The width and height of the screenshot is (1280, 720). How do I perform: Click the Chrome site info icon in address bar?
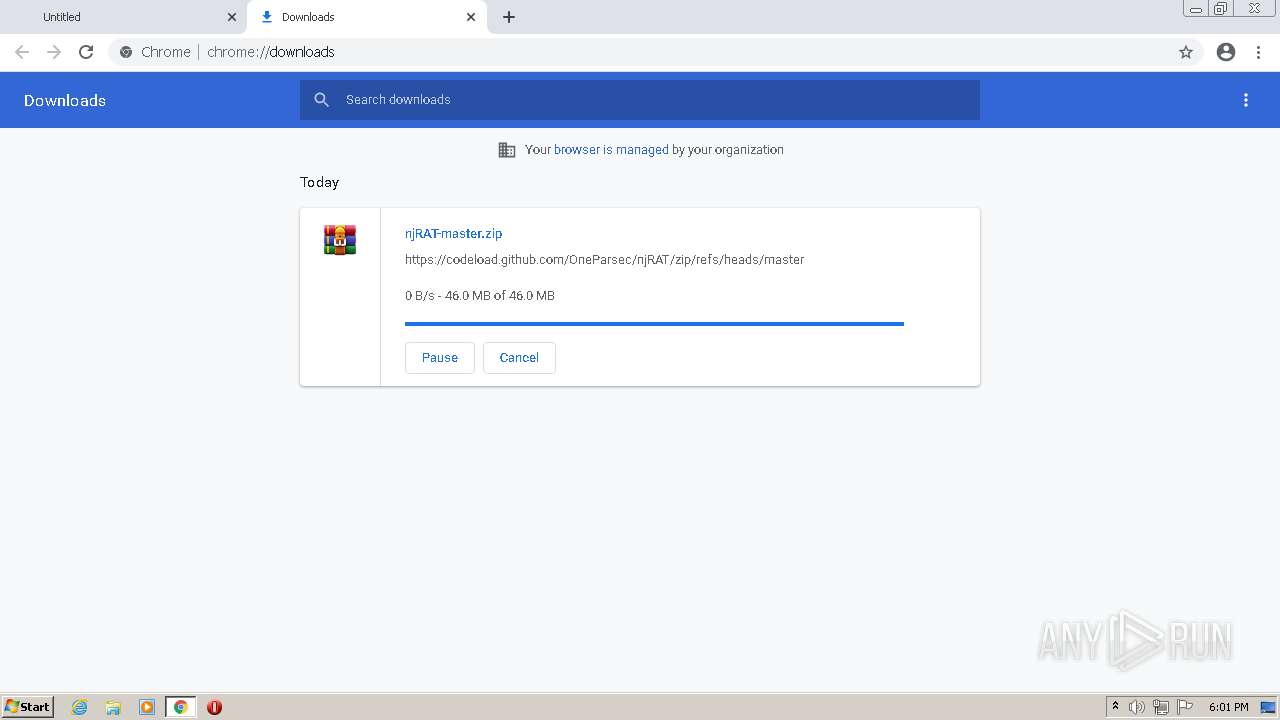[126, 52]
